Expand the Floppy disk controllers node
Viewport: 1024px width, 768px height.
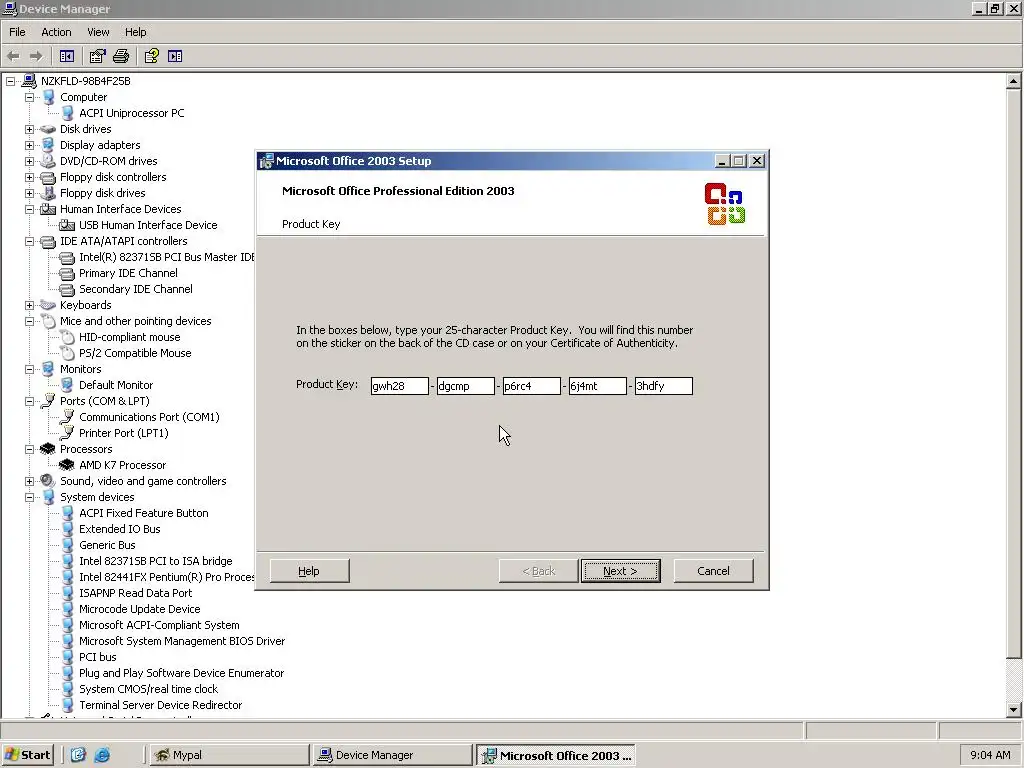pos(29,177)
